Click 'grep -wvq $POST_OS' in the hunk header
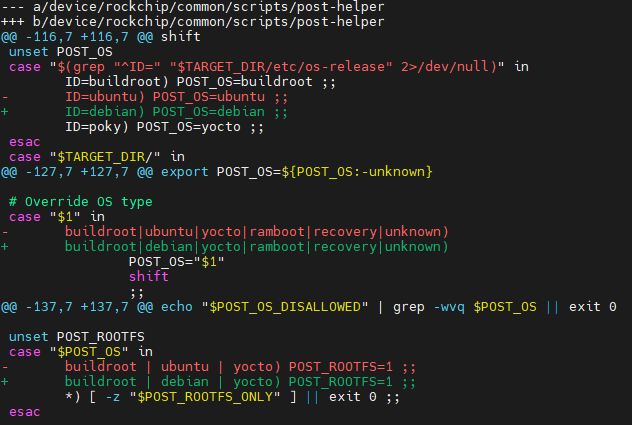 [465, 307]
